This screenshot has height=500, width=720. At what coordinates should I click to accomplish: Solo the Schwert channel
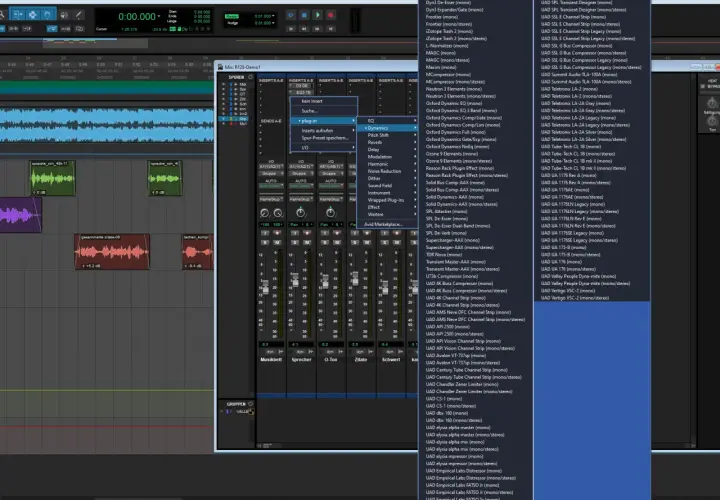tap(385, 242)
